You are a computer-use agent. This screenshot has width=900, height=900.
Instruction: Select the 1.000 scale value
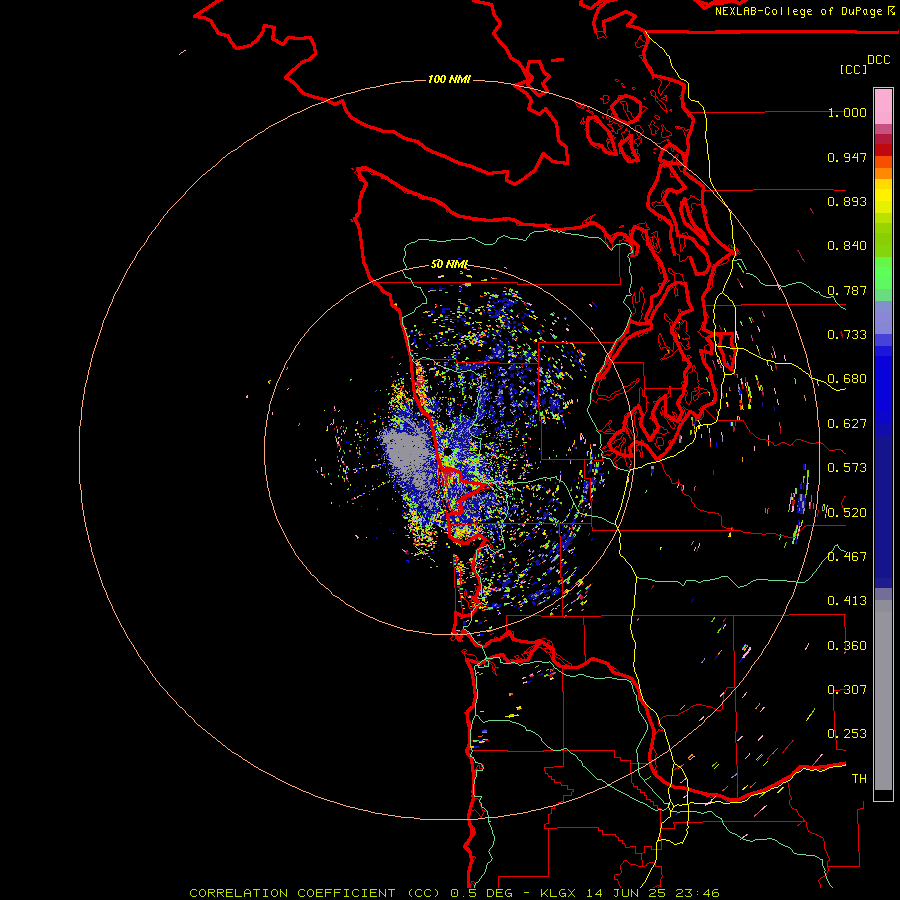[847, 112]
